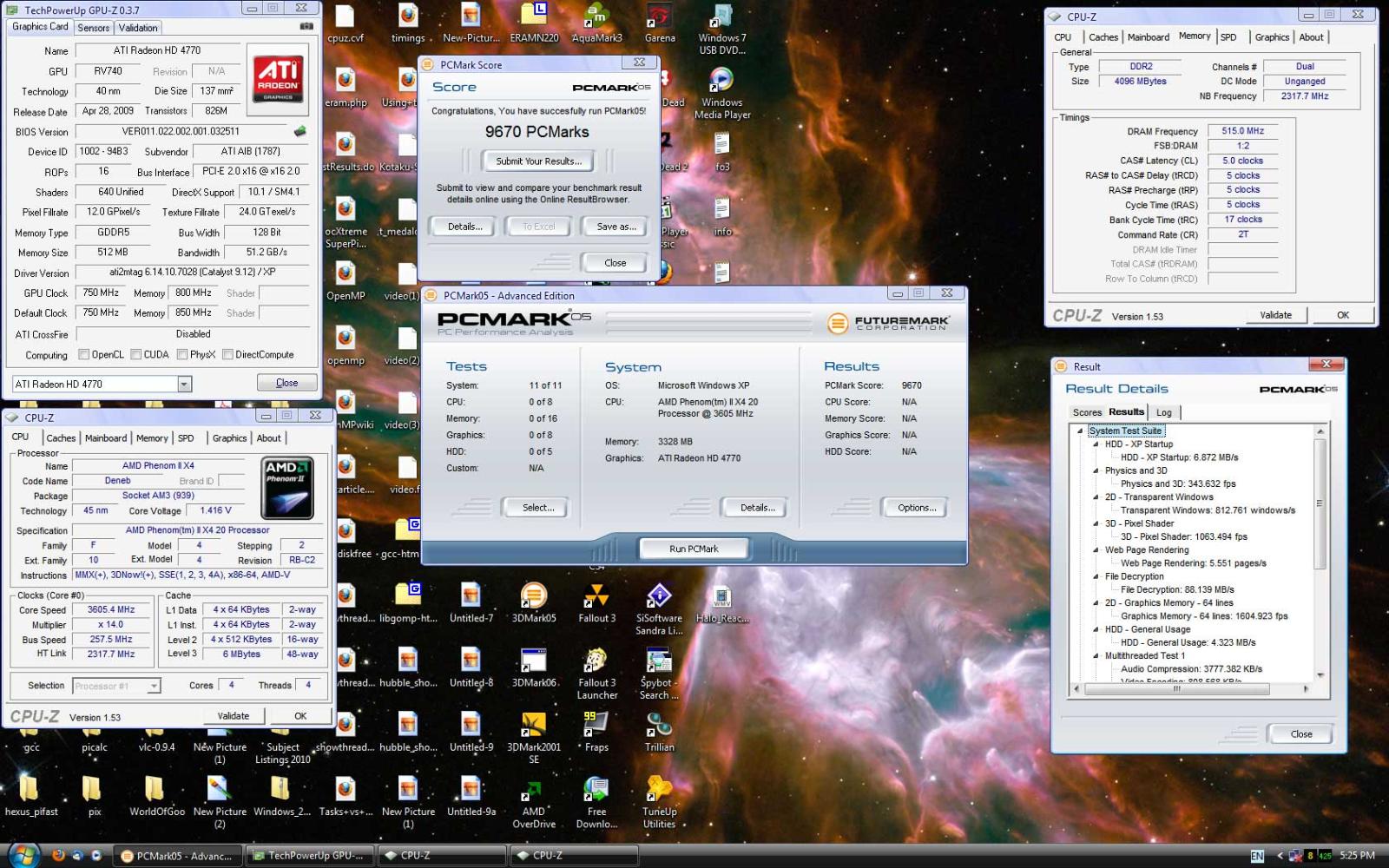Open the 3DMark05 desktop shortcut

click(x=534, y=603)
